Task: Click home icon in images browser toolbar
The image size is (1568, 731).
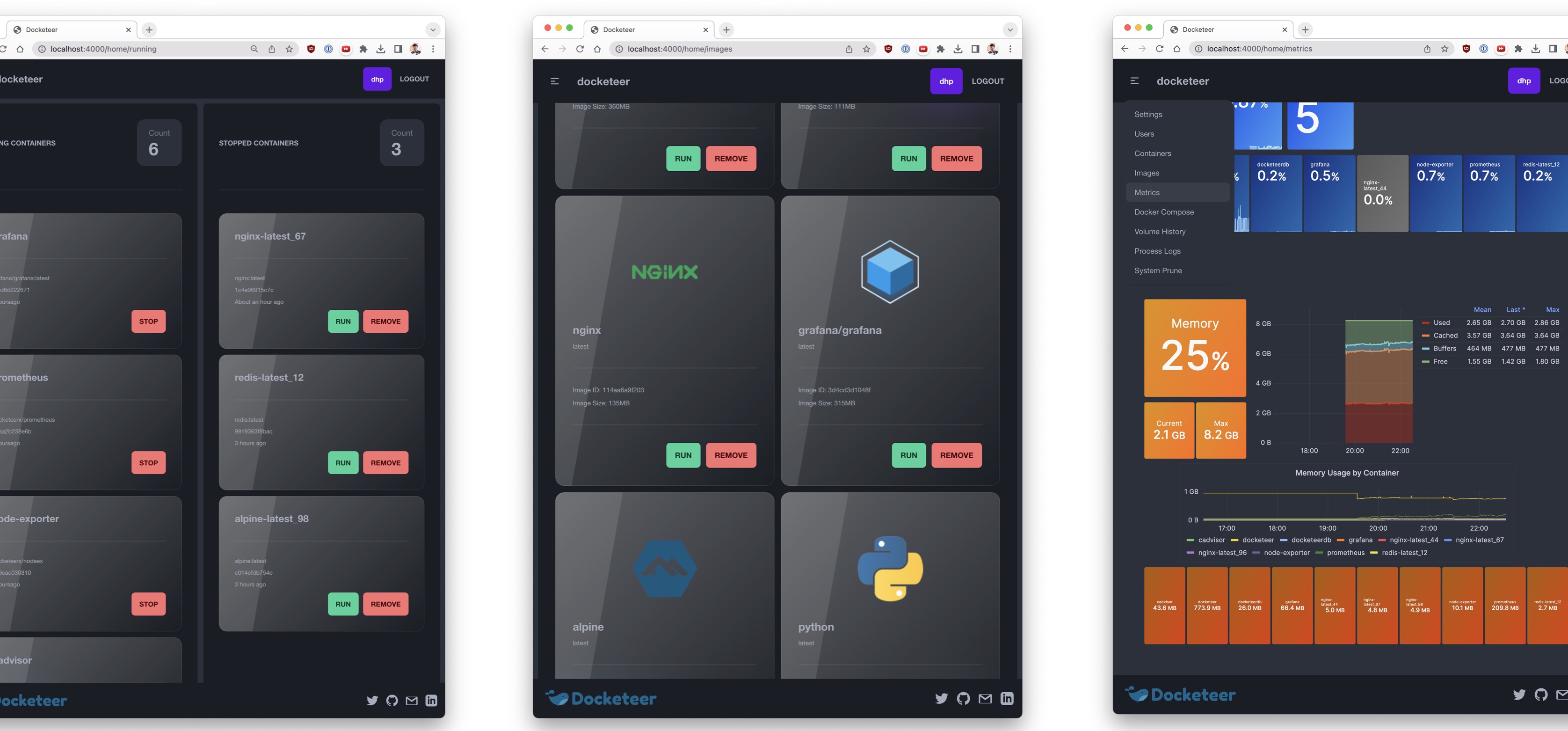Action: pos(597,49)
